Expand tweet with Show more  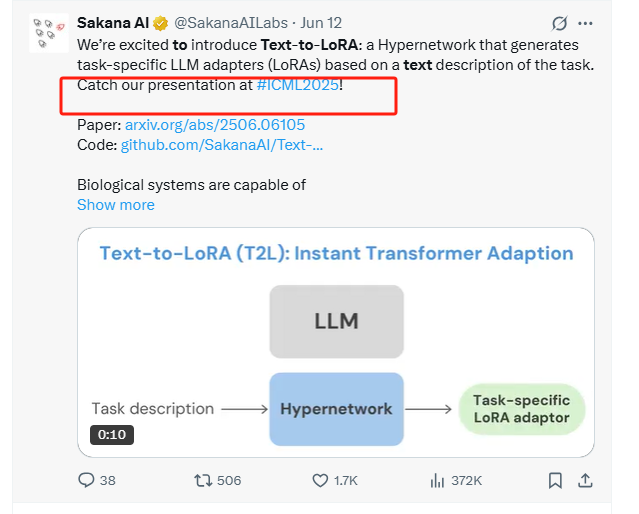coord(116,205)
